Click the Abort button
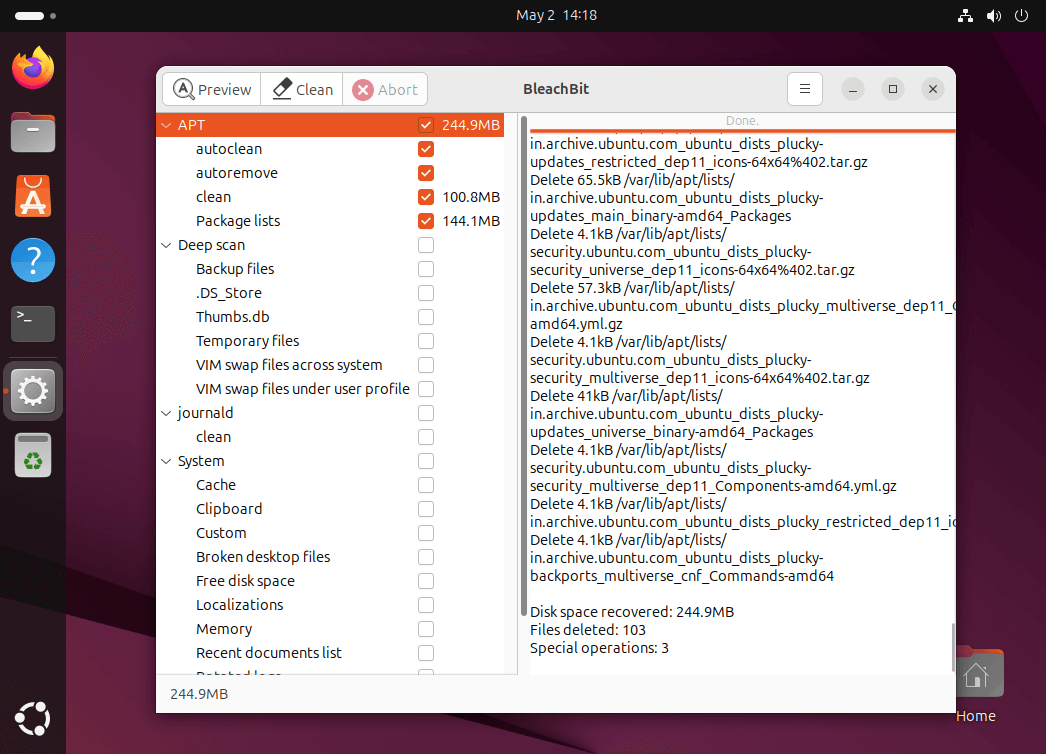Viewport: 1046px width, 754px height. pyautogui.click(x=385, y=89)
